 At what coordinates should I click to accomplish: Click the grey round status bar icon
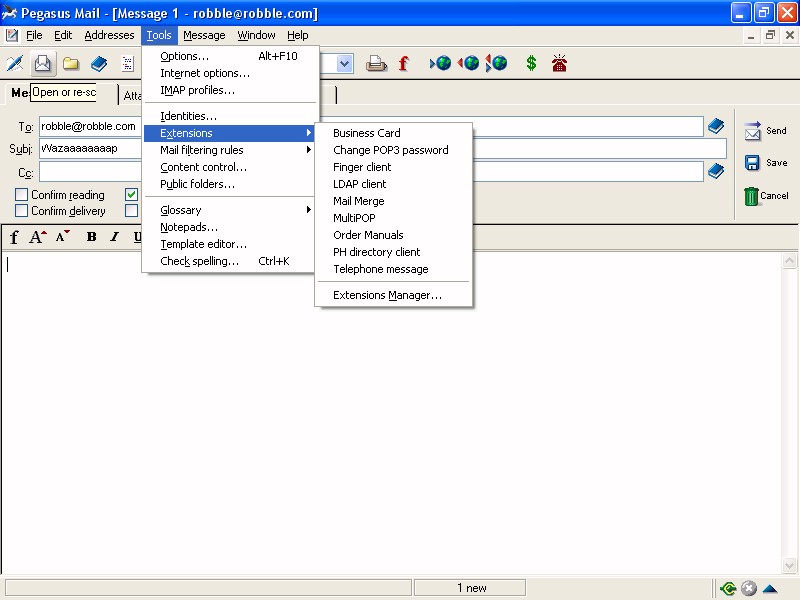coord(748,588)
